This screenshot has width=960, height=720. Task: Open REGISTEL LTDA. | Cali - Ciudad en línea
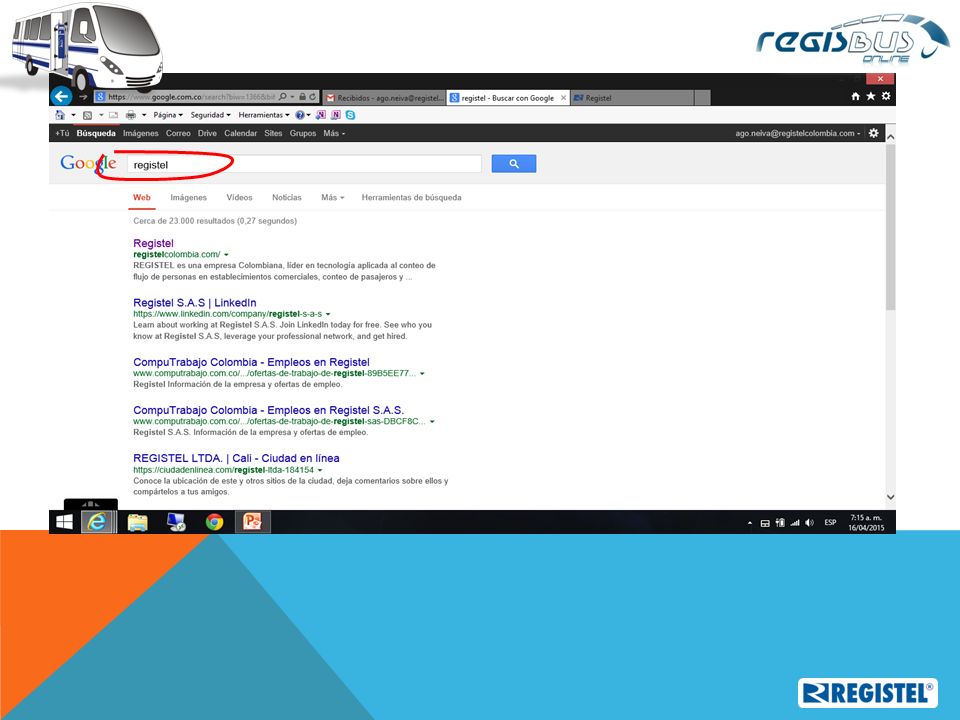click(x=236, y=458)
